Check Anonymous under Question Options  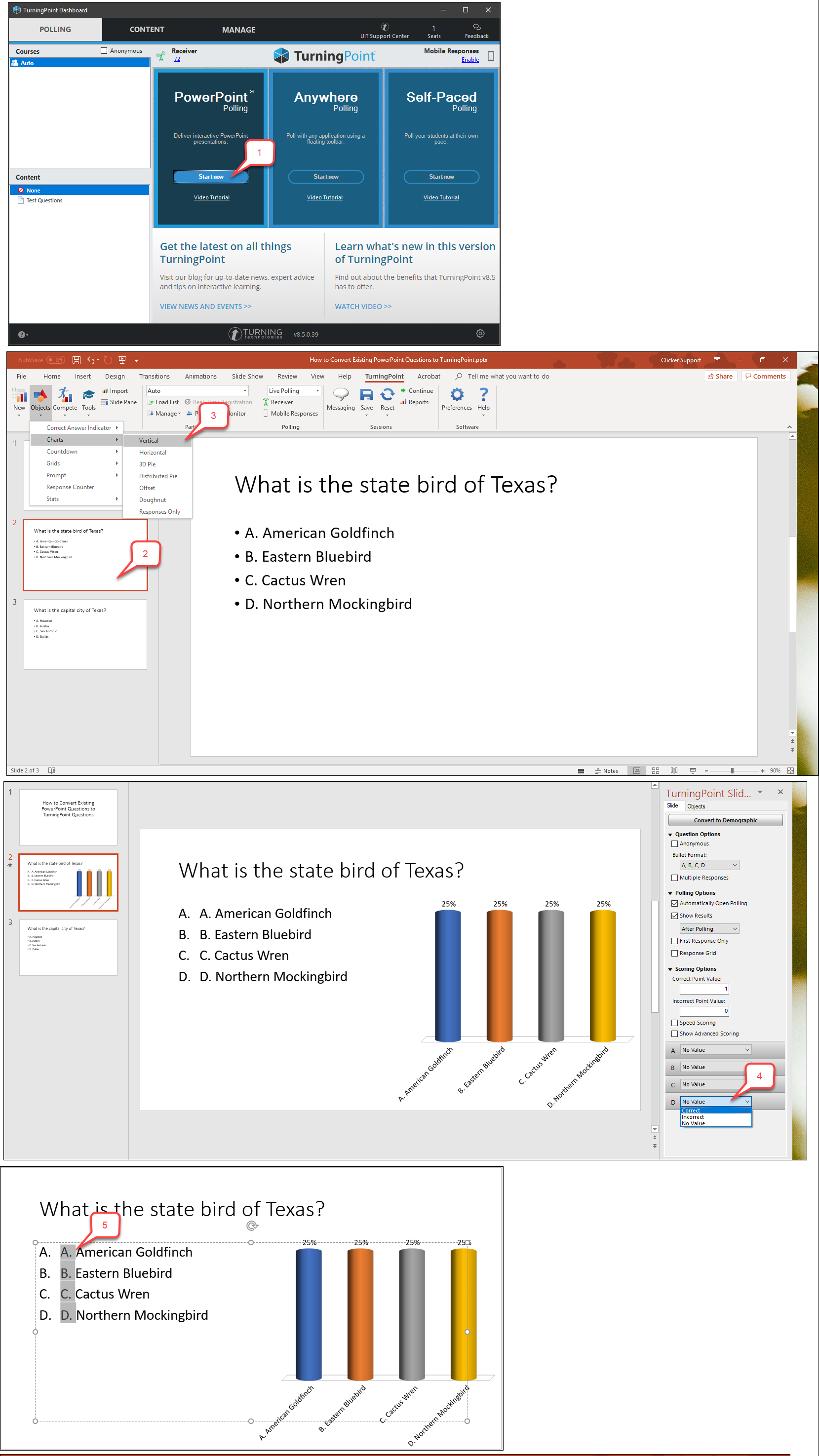tap(674, 843)
